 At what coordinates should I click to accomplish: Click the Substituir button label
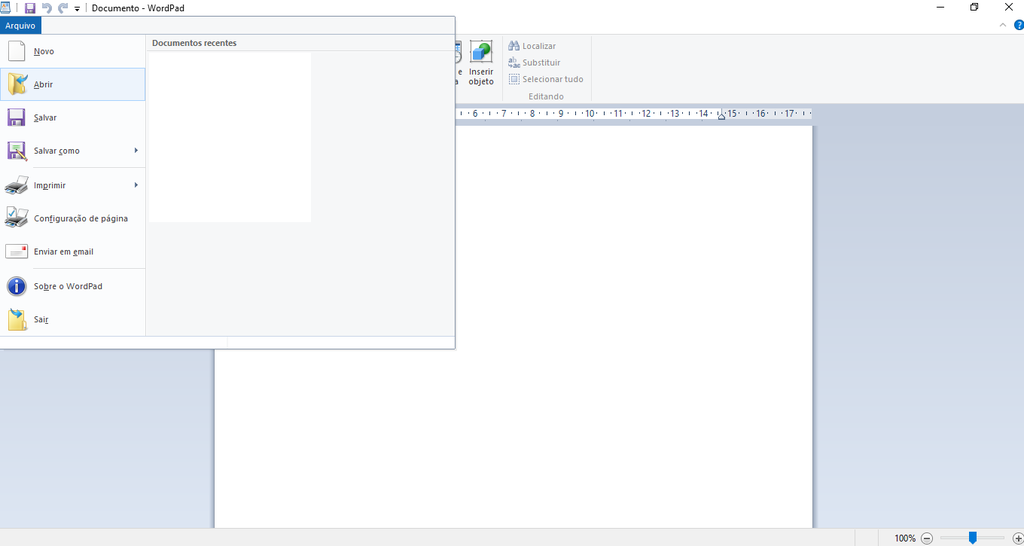pyautogui.click(x=541, y=63)
